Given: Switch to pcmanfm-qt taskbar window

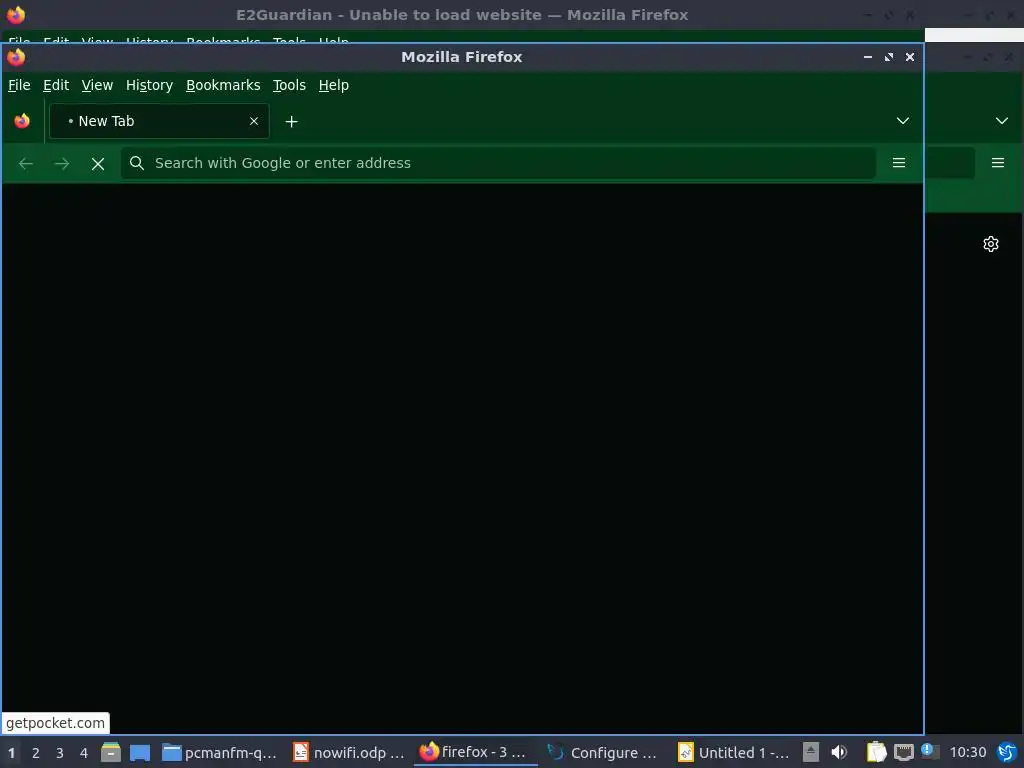Looking at the screenshot, I should tap(219, 753).
